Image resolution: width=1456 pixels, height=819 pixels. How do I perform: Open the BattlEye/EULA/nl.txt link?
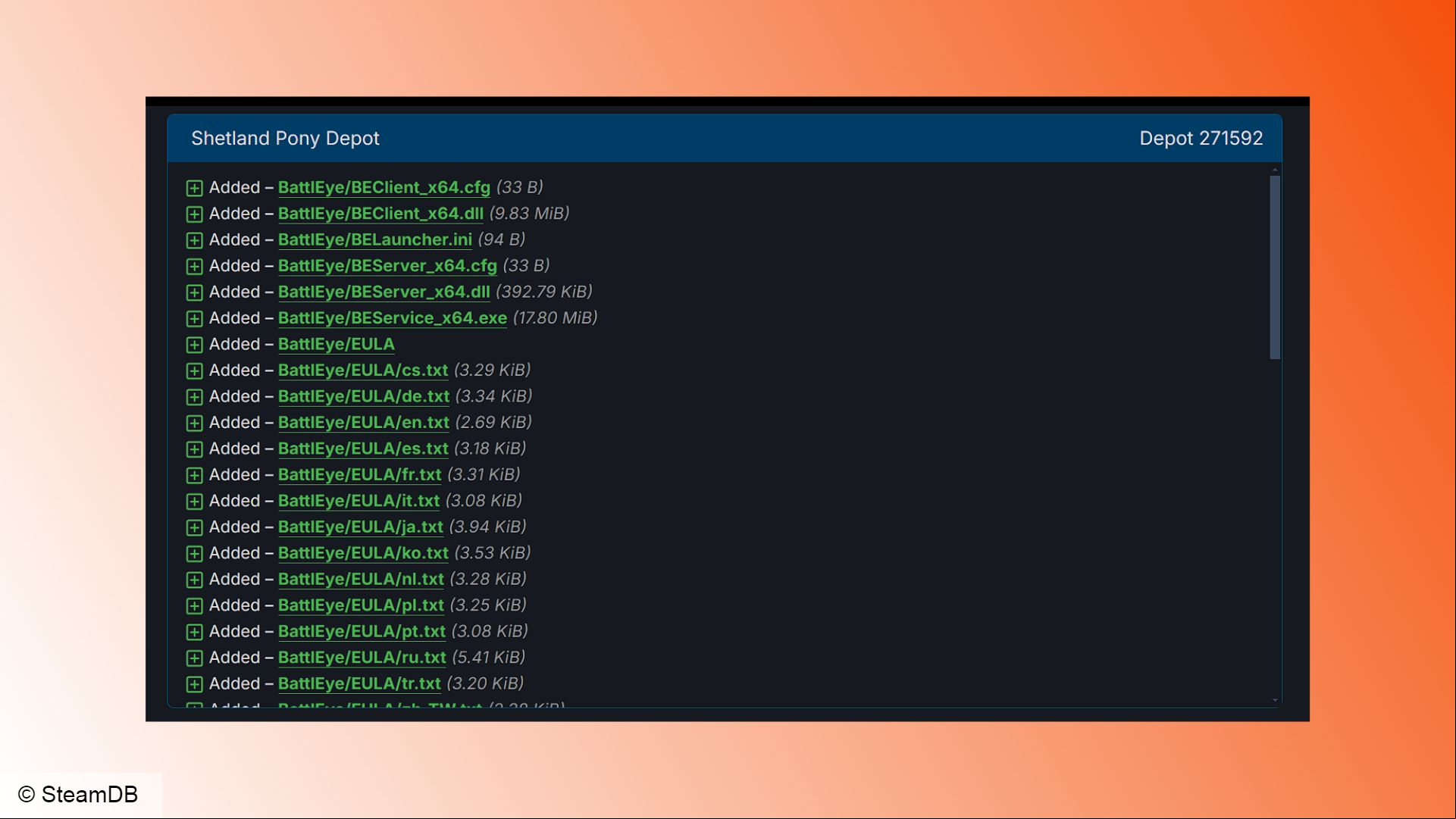click(361, 580)
